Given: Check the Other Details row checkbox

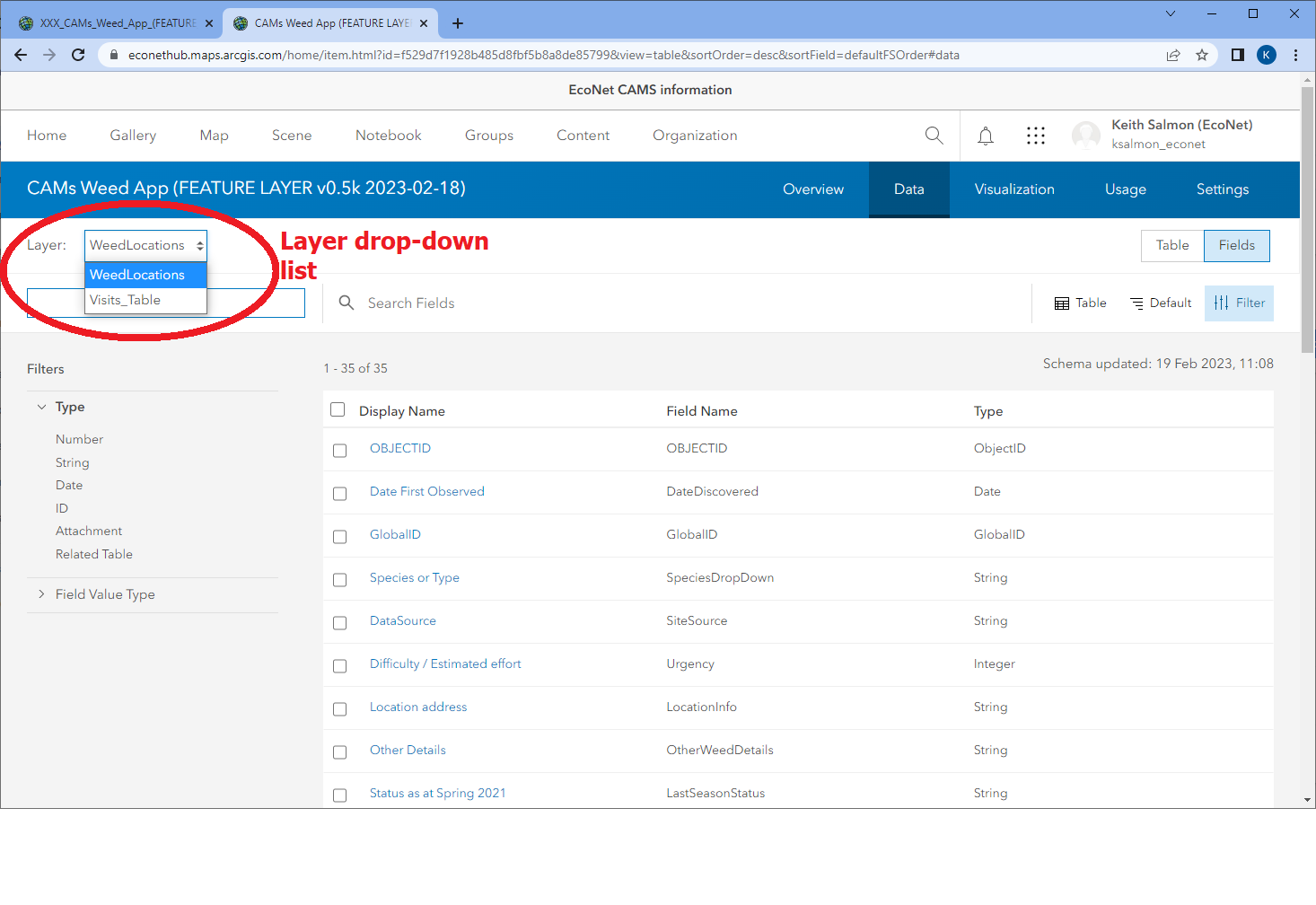Looking at the screenshot, I should coord(339,751).
